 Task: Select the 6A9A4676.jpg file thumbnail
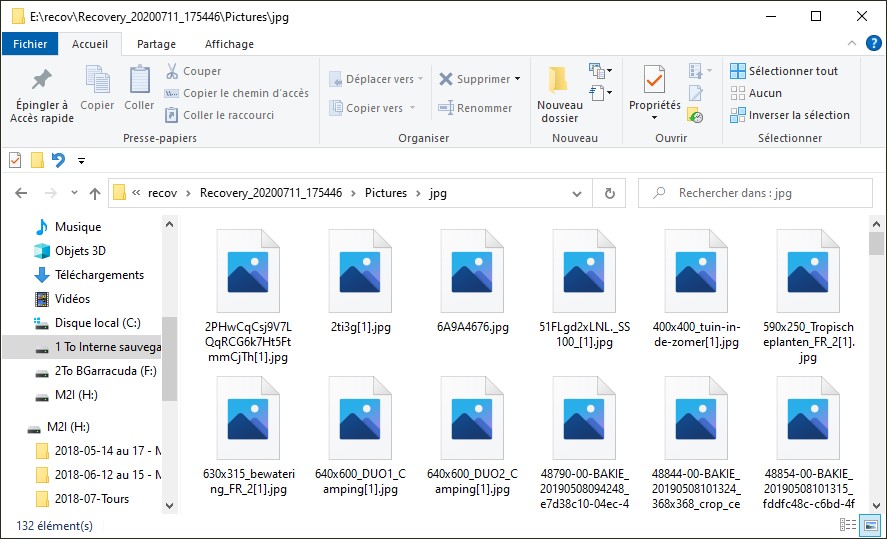tap(472, 272)
